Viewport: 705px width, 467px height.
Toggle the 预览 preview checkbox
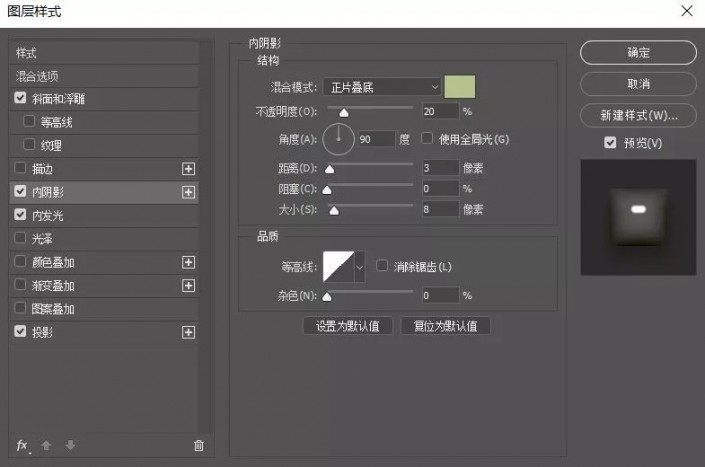coord(610,143)
